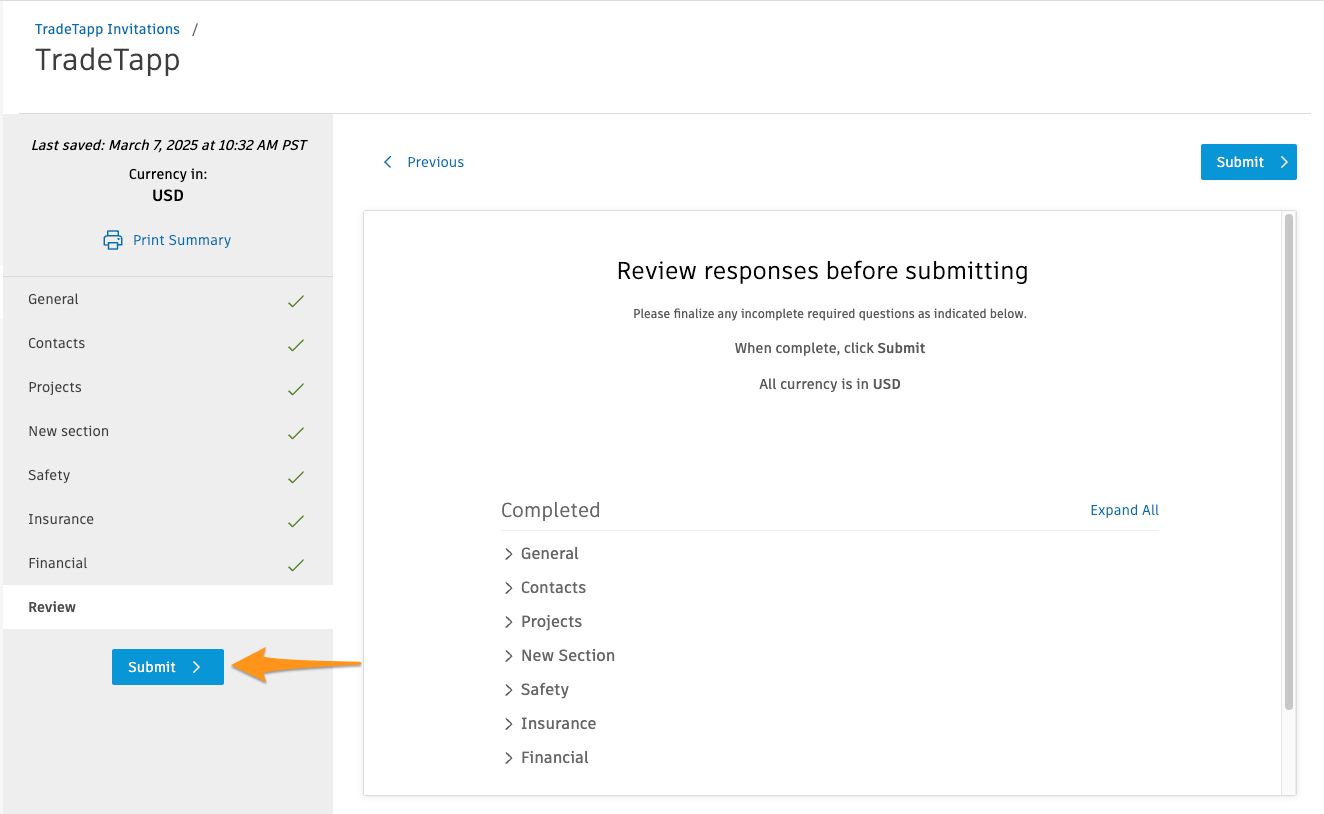Click the Review responses before submitting heading
This screenshot has height=814, width=1324.
click(x=822, y=271)
